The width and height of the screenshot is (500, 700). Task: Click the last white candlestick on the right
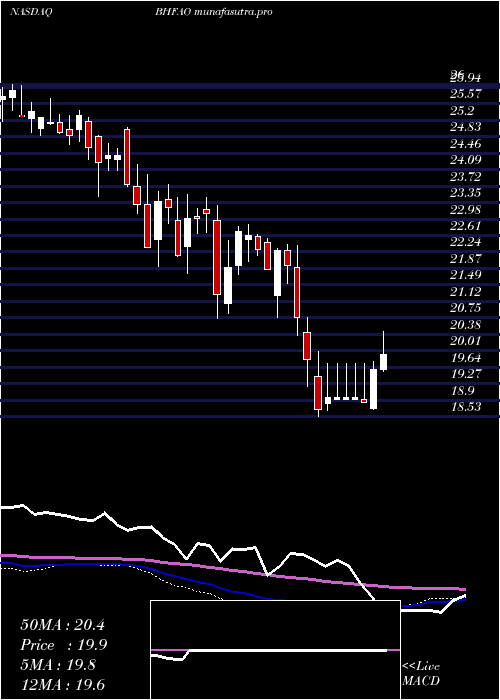(x=383, y=362)
